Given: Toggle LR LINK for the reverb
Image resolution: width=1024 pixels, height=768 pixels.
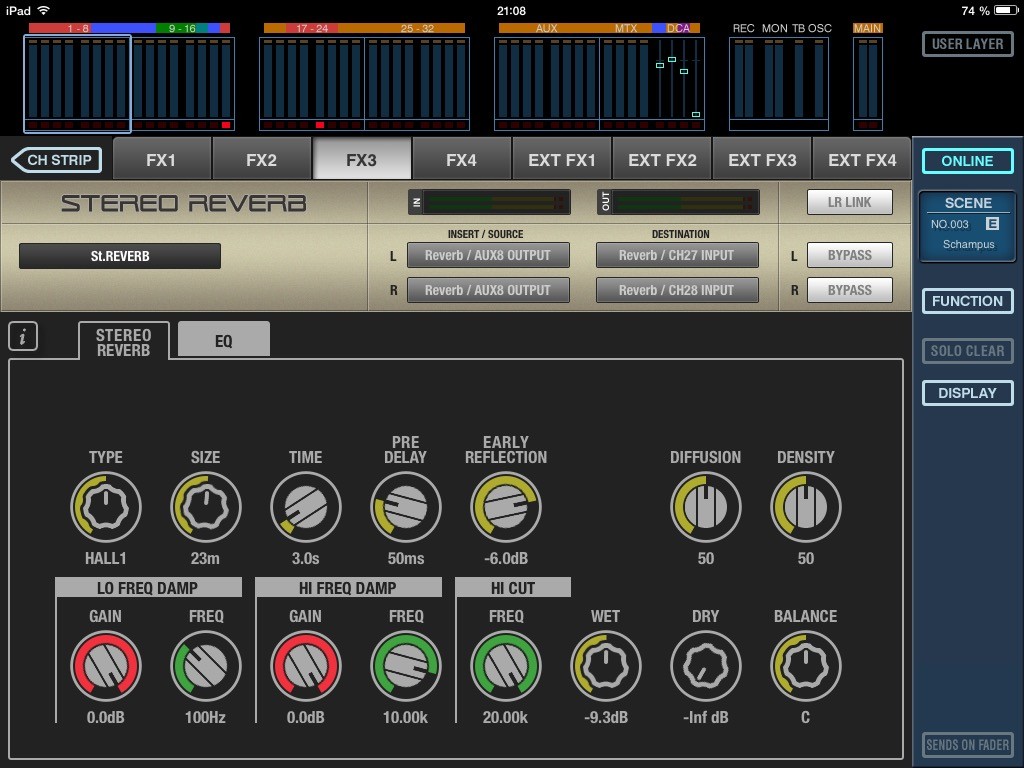Looking at the screenshot, I should tap(850, 202).
